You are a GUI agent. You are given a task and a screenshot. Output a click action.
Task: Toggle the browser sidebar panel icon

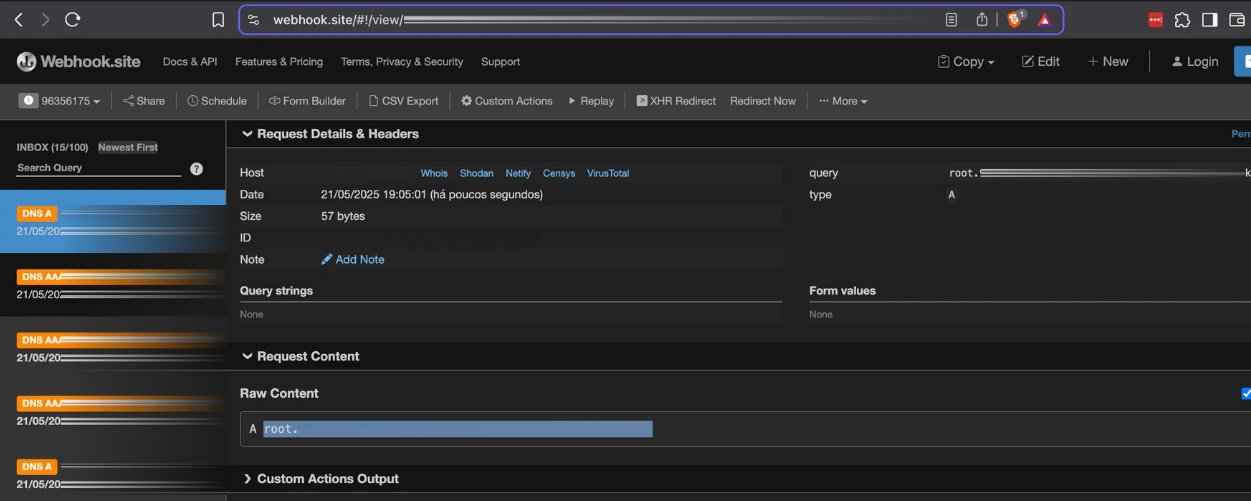(1210, 20)
